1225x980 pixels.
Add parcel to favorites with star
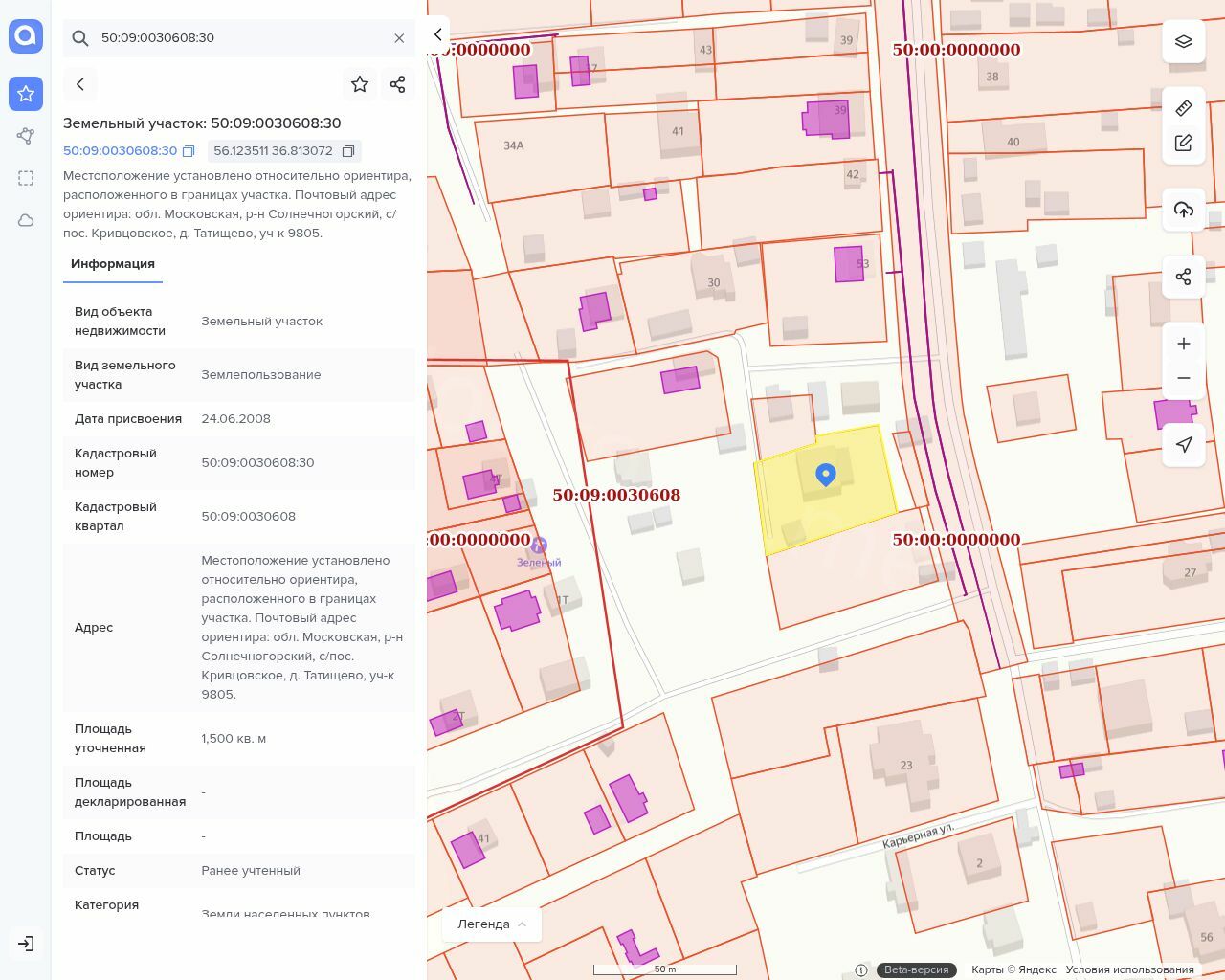(360, 84)
